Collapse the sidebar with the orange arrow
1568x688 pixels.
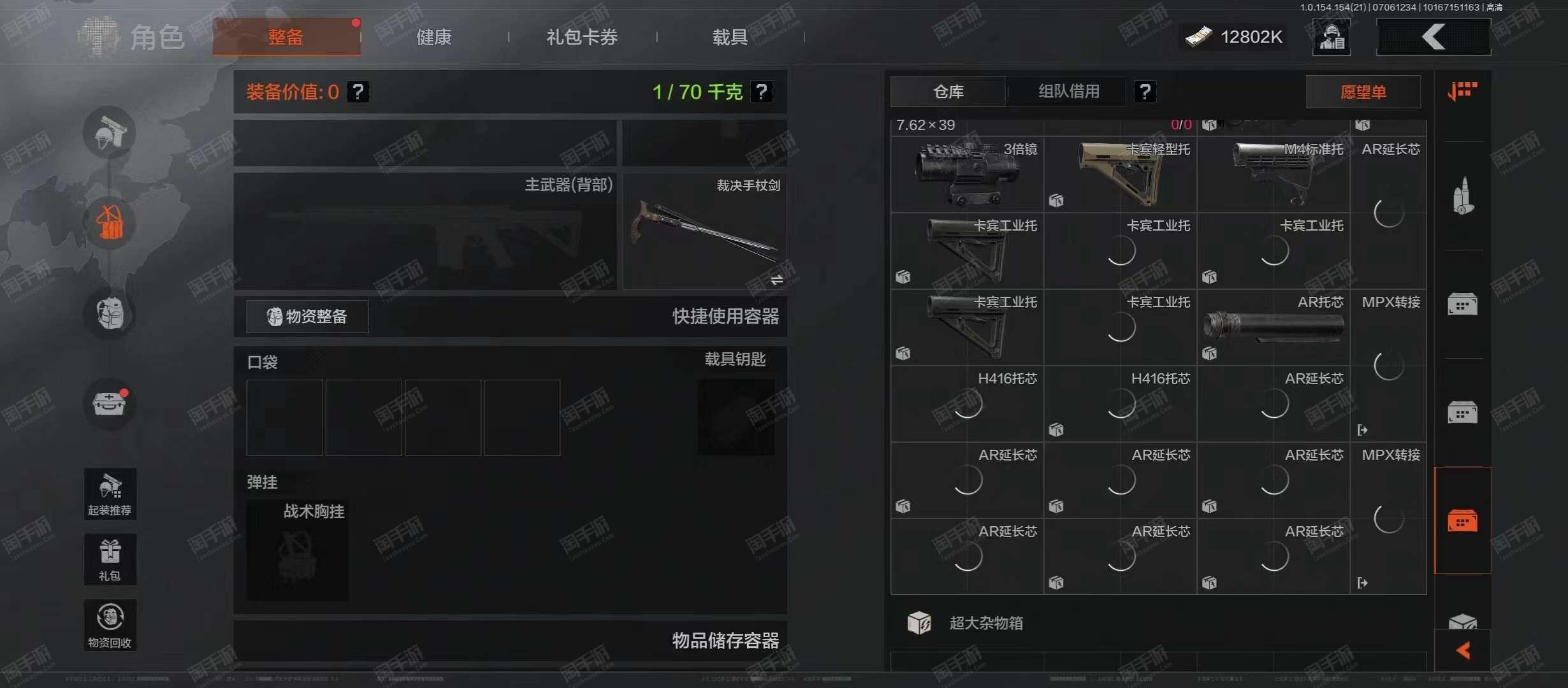[x=1463, y=650]
